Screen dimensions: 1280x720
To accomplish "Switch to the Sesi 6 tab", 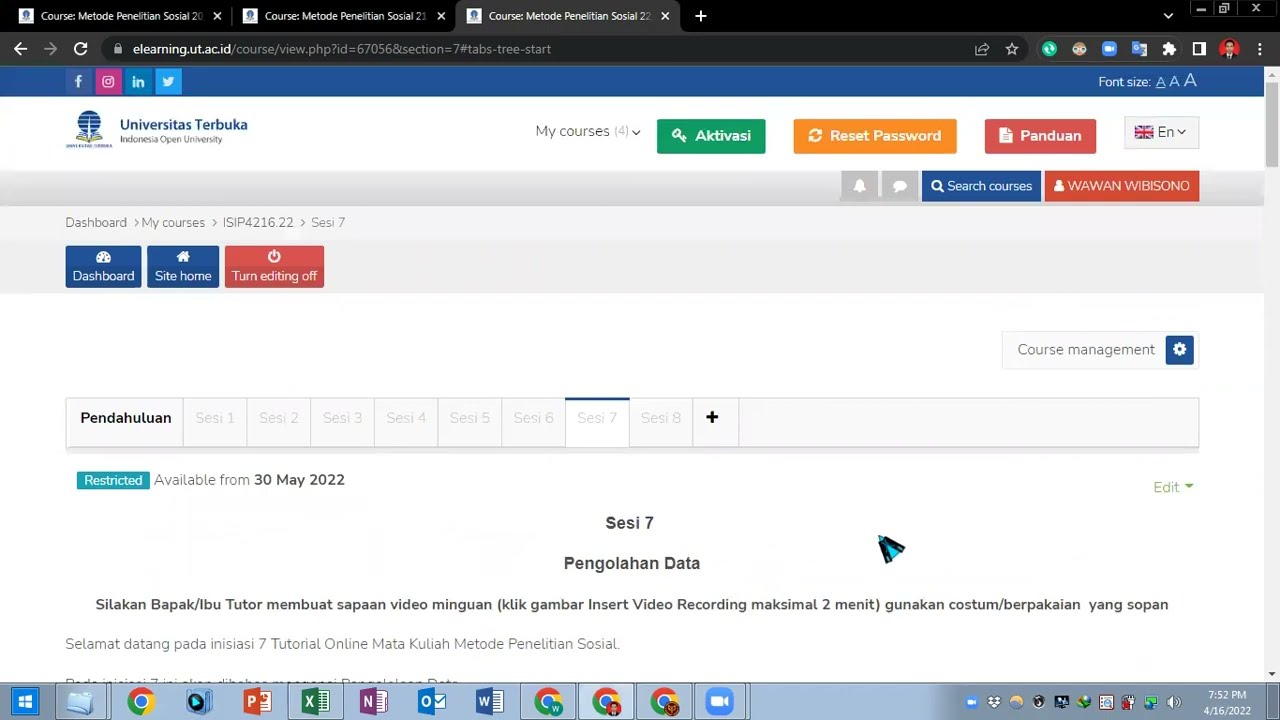I will pos(533,418).
